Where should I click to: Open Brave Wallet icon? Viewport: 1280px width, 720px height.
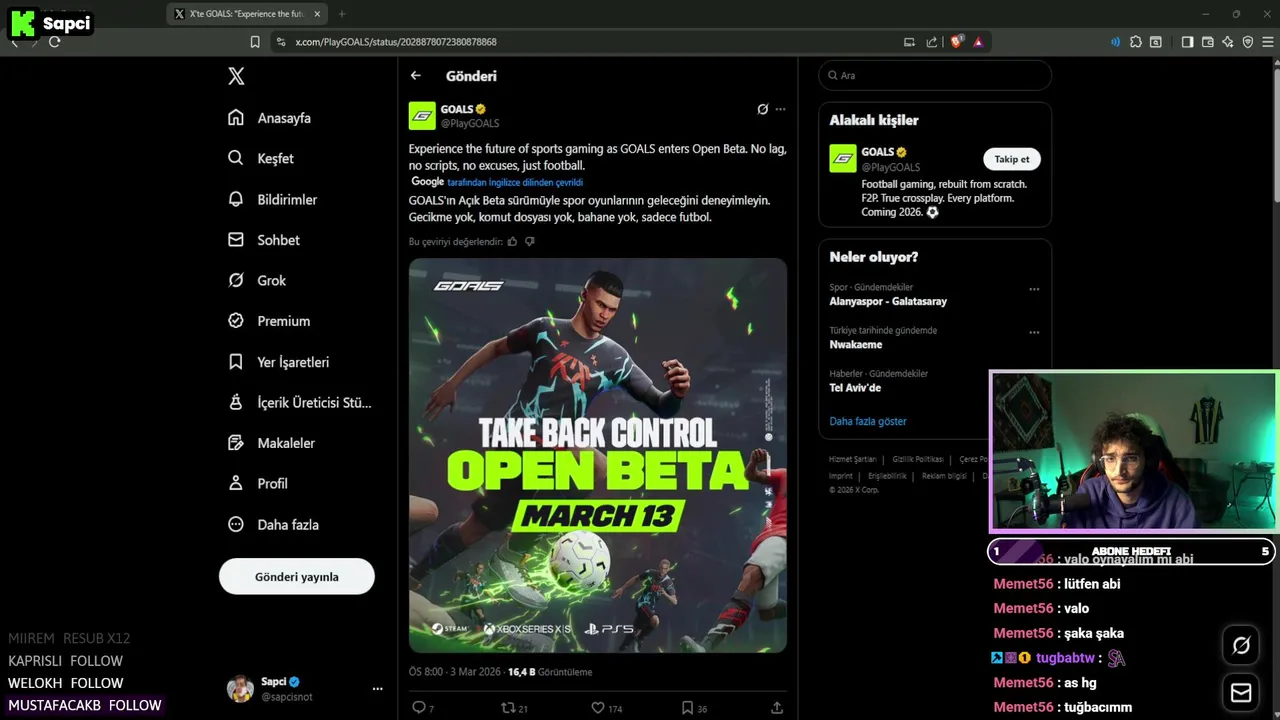click(x=1208, y=42)
